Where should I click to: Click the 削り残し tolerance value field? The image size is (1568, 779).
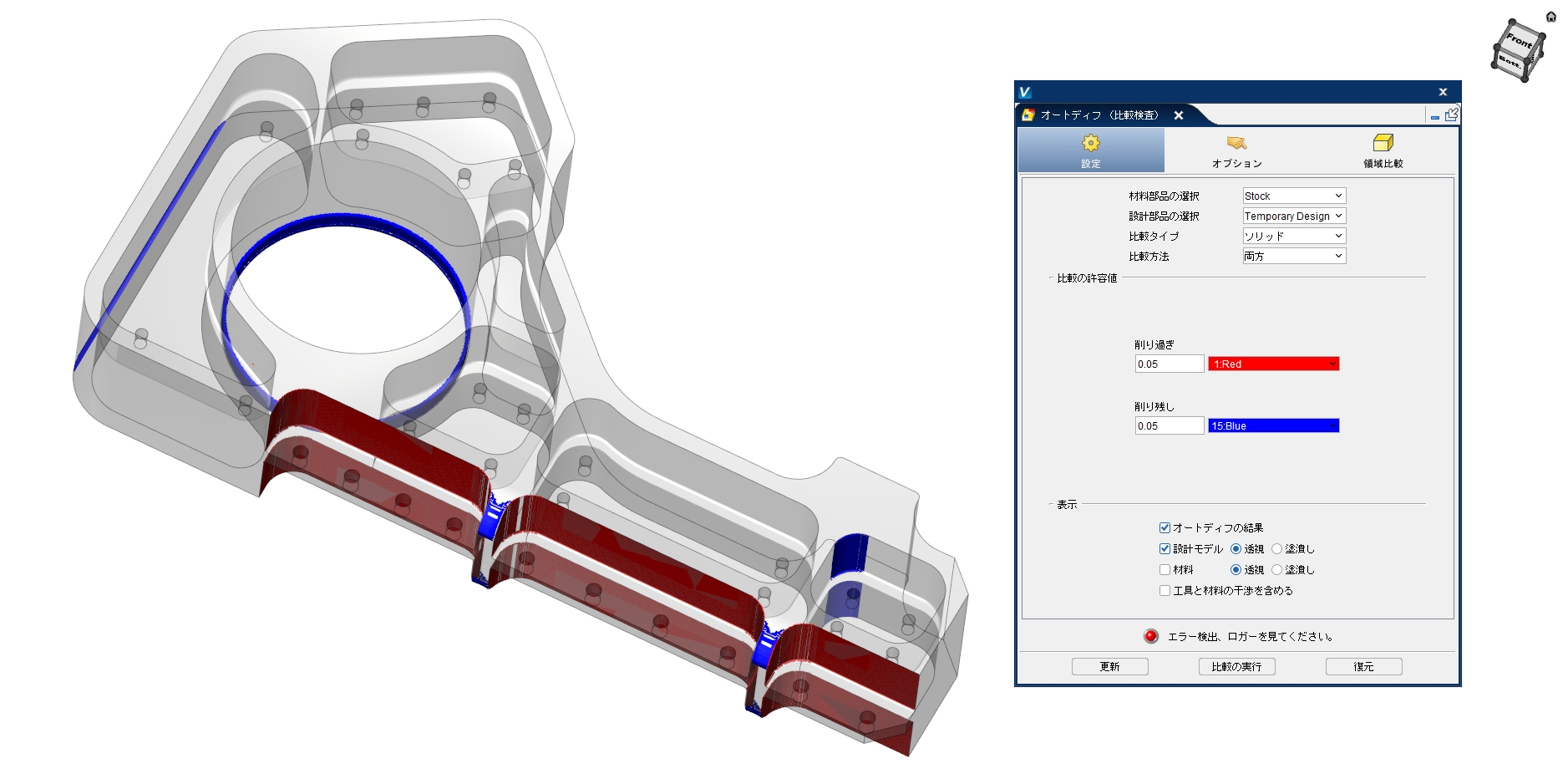(x=1169, y=425)
